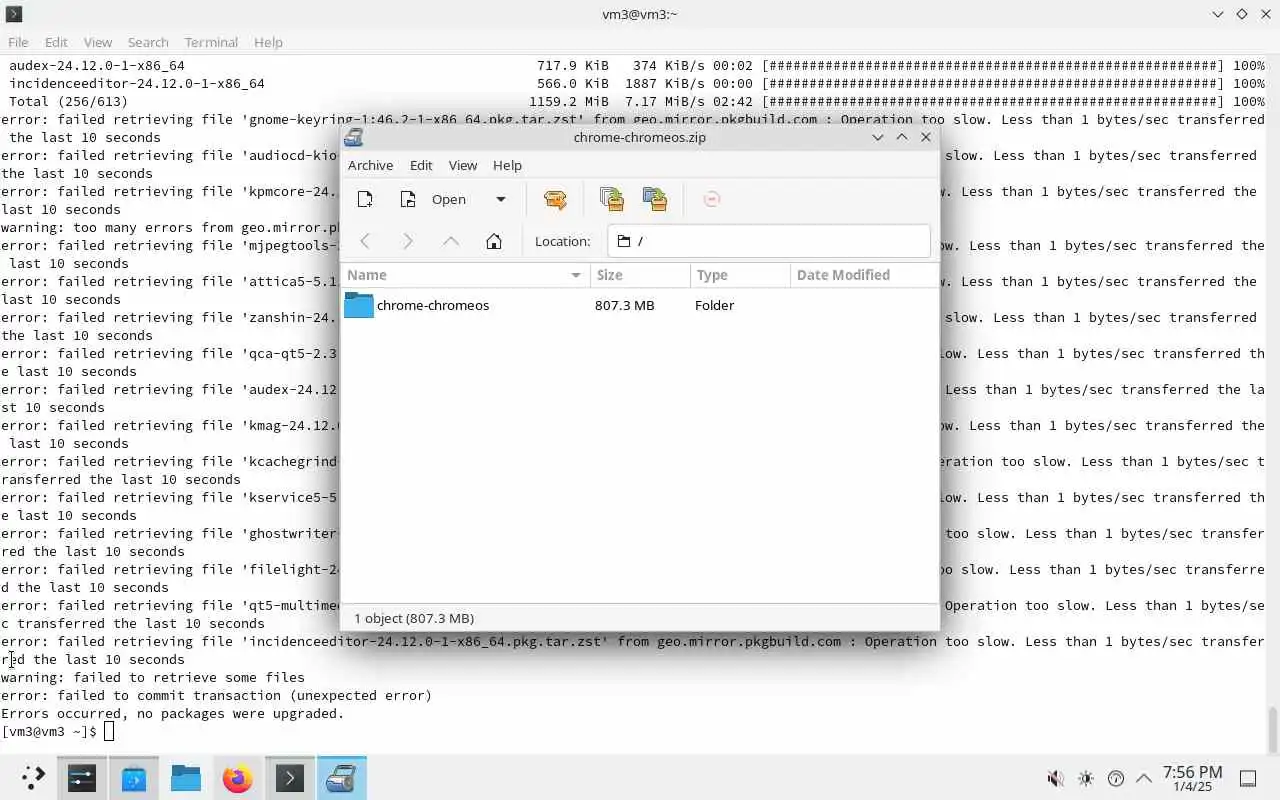
Task: Click the round system tray indicator icon
Action: (1116, 778)
